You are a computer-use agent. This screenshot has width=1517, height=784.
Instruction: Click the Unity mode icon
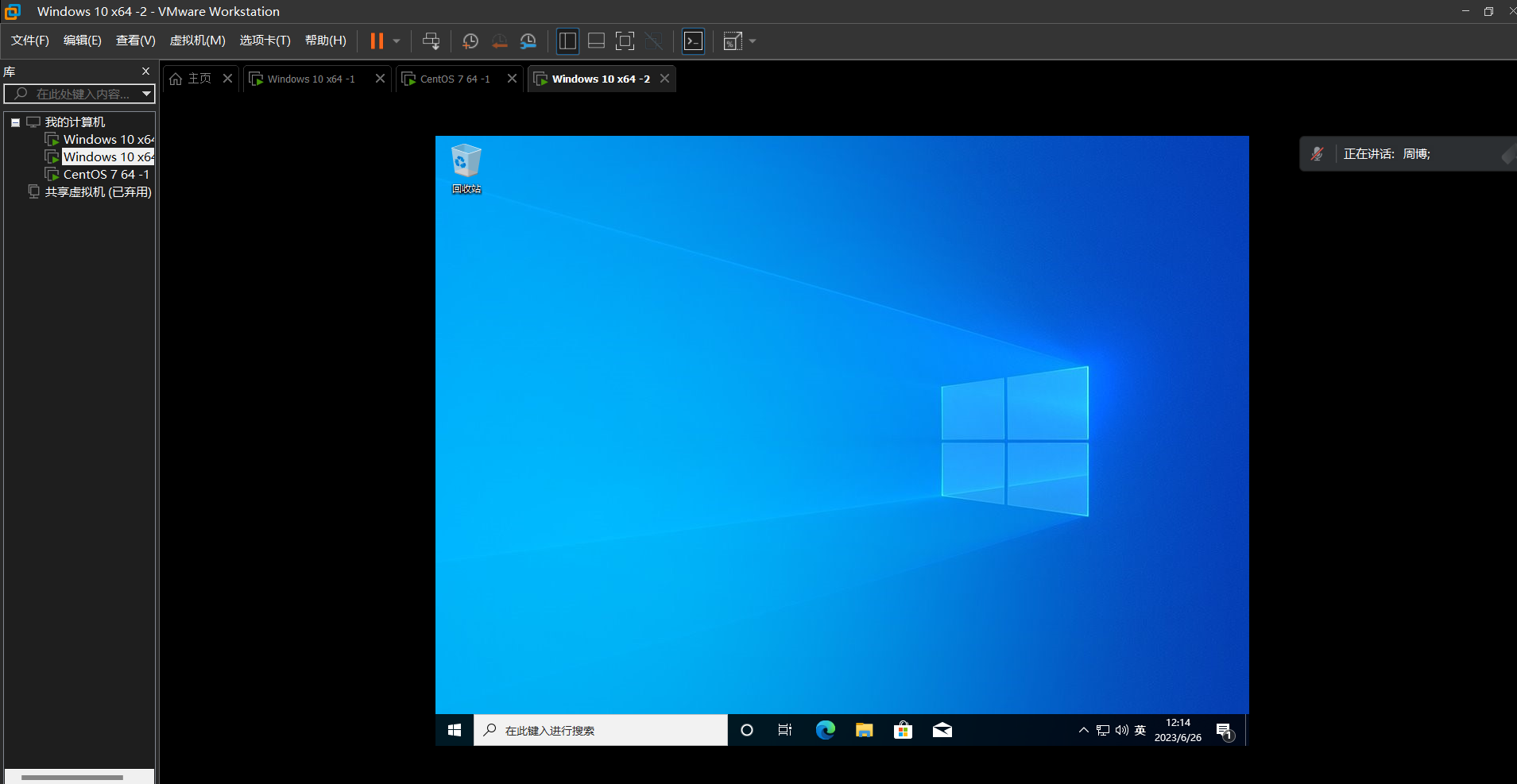pos(654,41)
